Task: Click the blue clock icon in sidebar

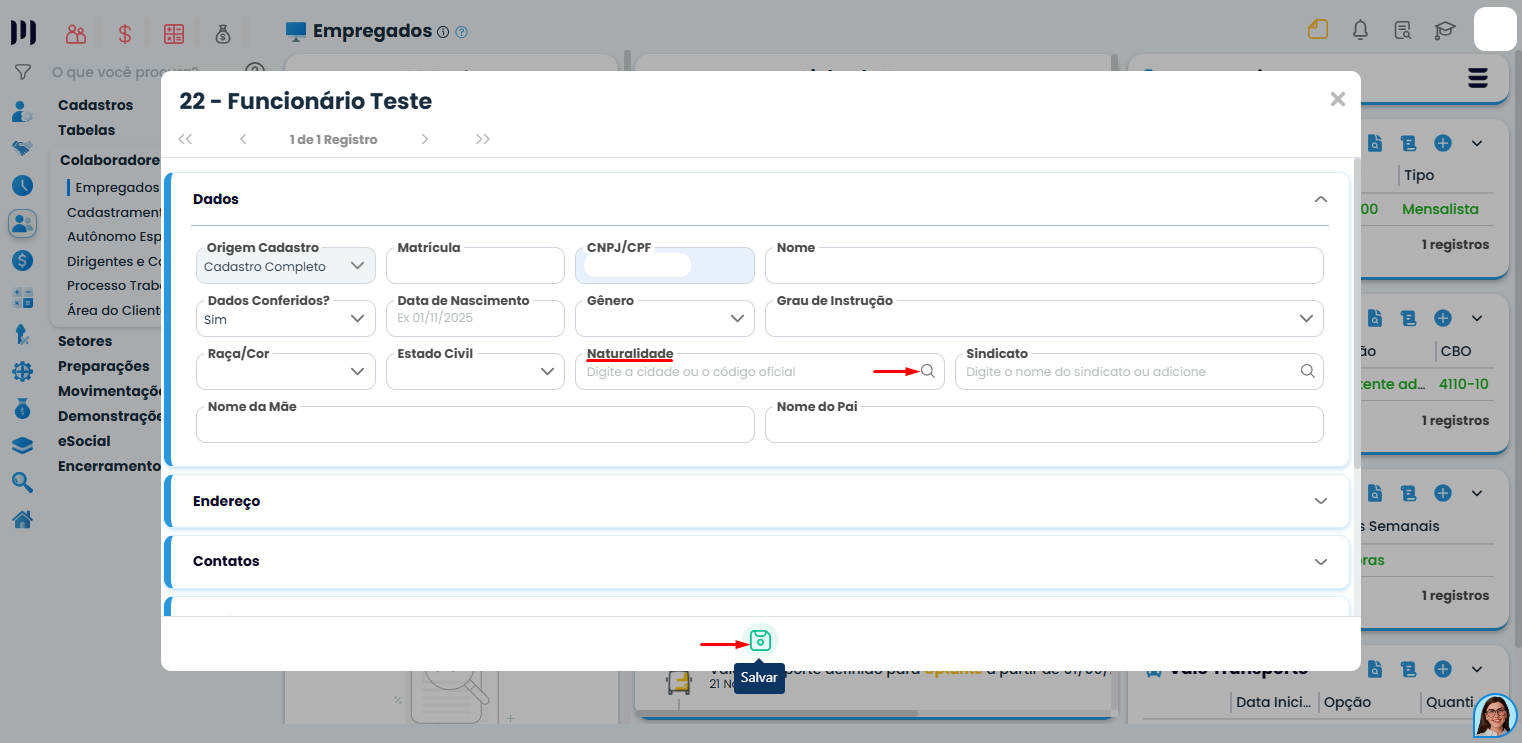Action: click(22, 185)
